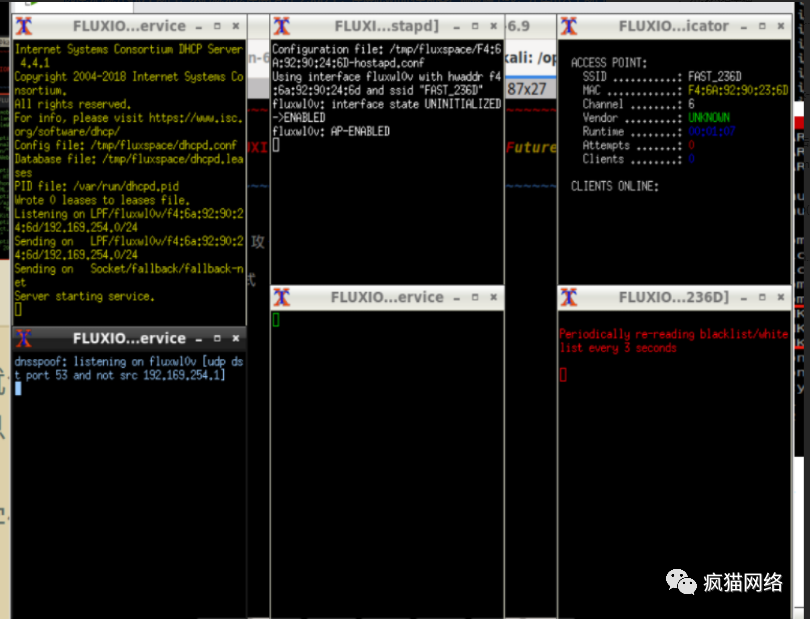Click 'Configuration file: /tmp/fluxspace' line
810x619 pixels.
point(387,49)
